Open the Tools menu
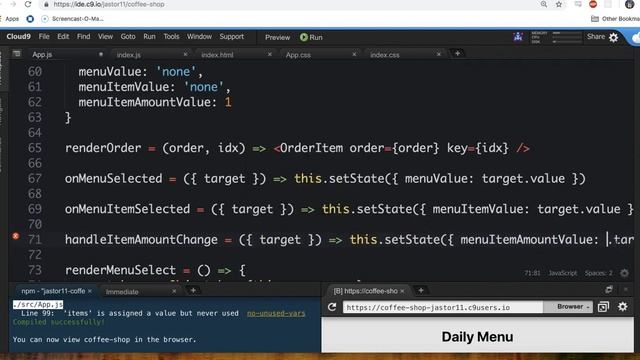 click(x=171, y=37)
